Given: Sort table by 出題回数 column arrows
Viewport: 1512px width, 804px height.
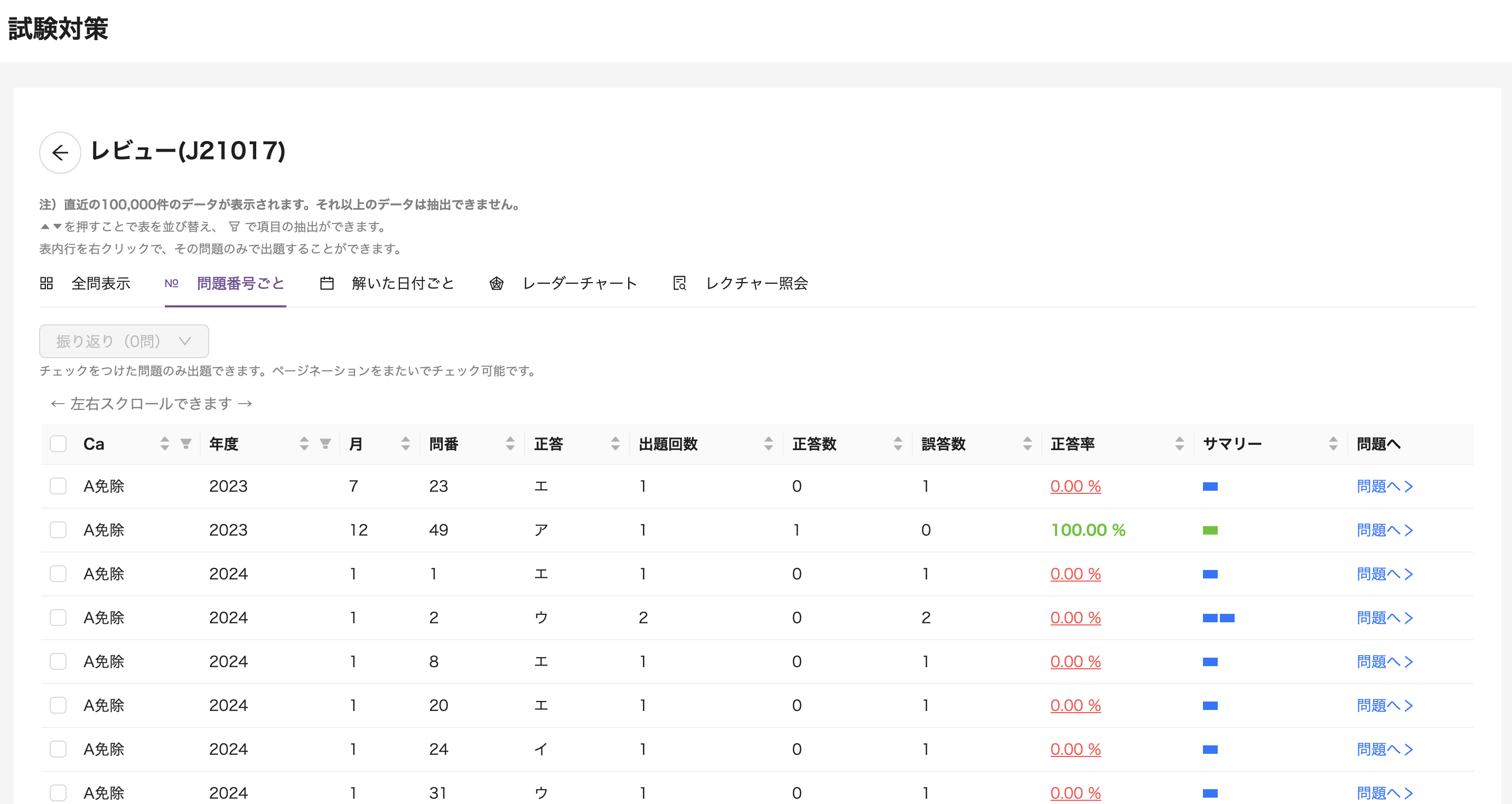Looking at the screenshot, I should (x=768, y=444).
